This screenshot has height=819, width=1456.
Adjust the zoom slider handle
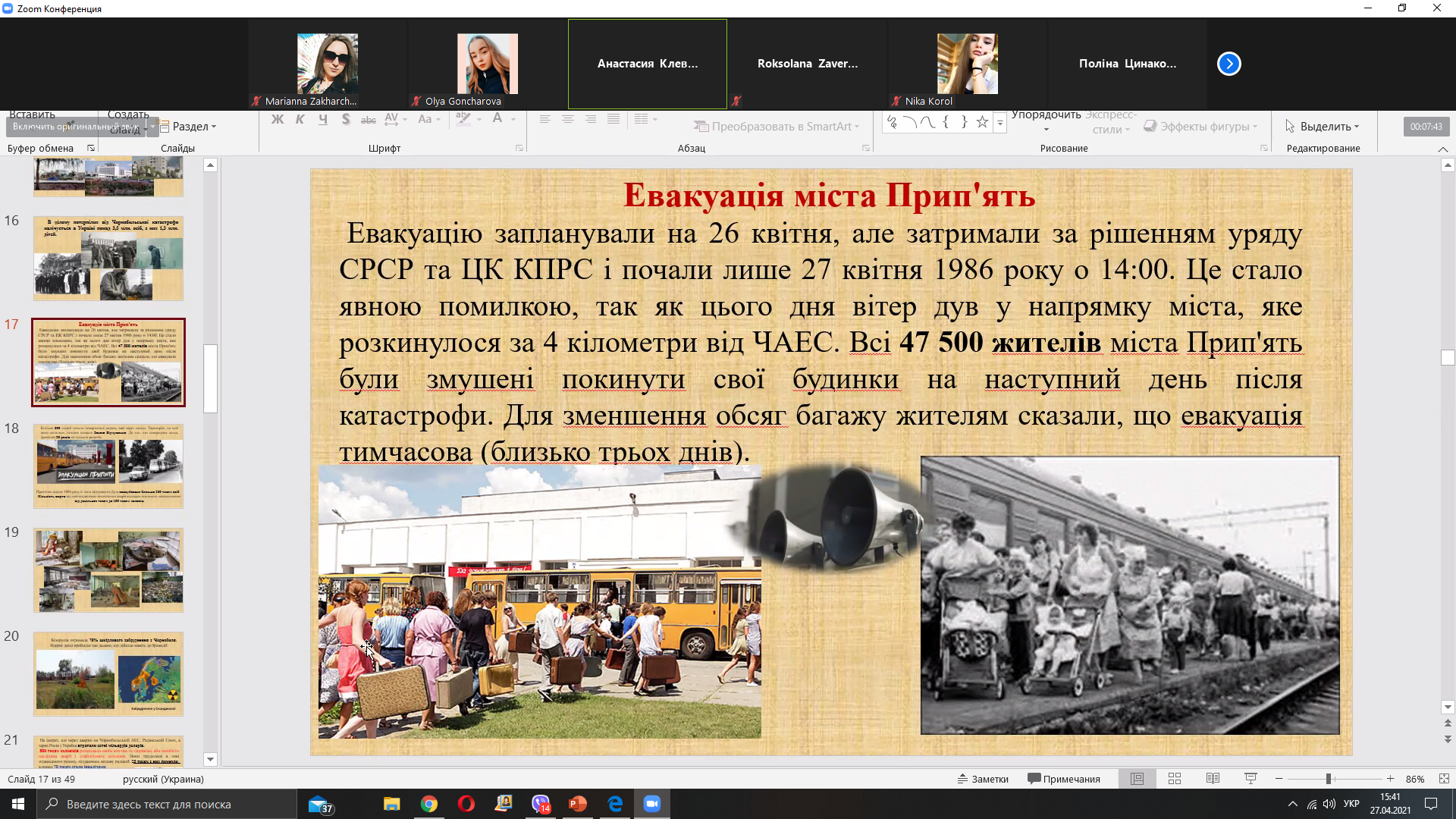pos(1329,779)
